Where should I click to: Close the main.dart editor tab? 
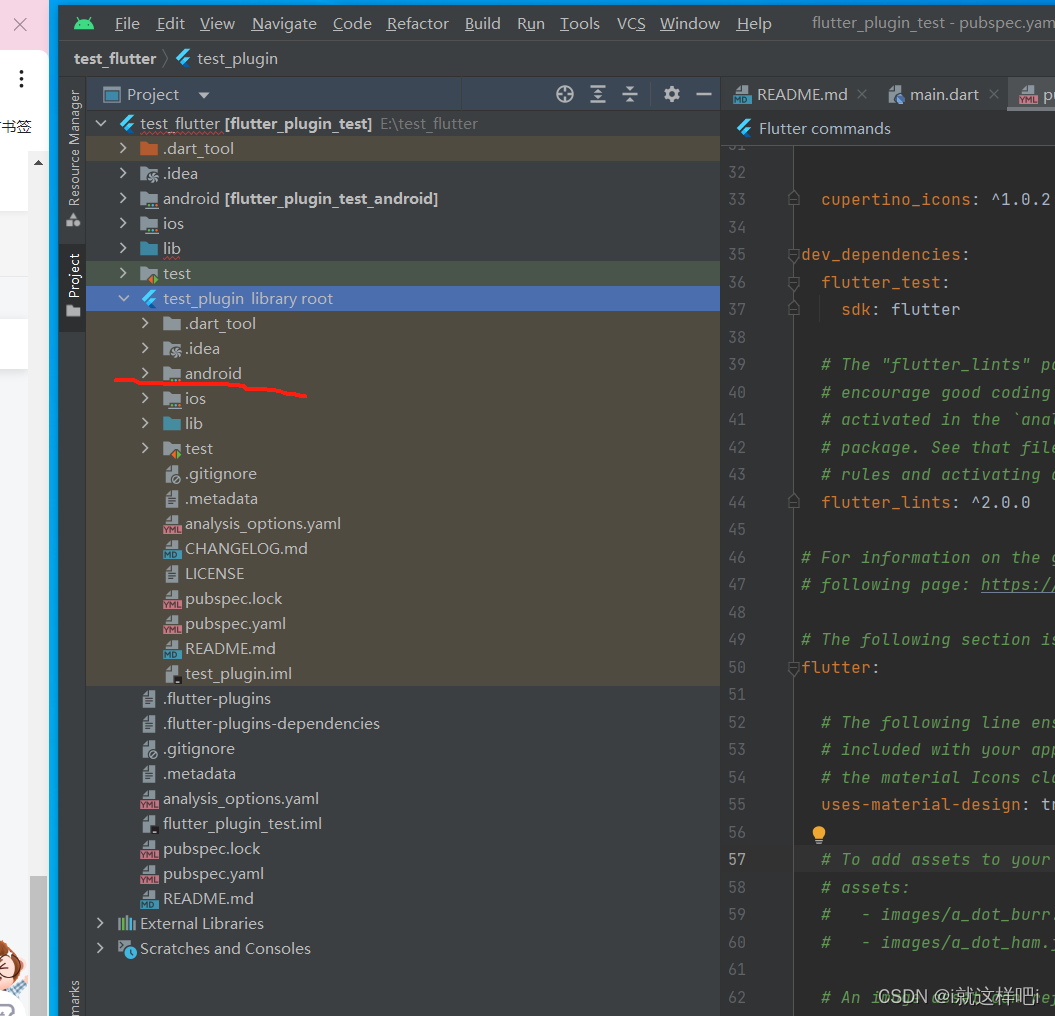tap(994, 95)
